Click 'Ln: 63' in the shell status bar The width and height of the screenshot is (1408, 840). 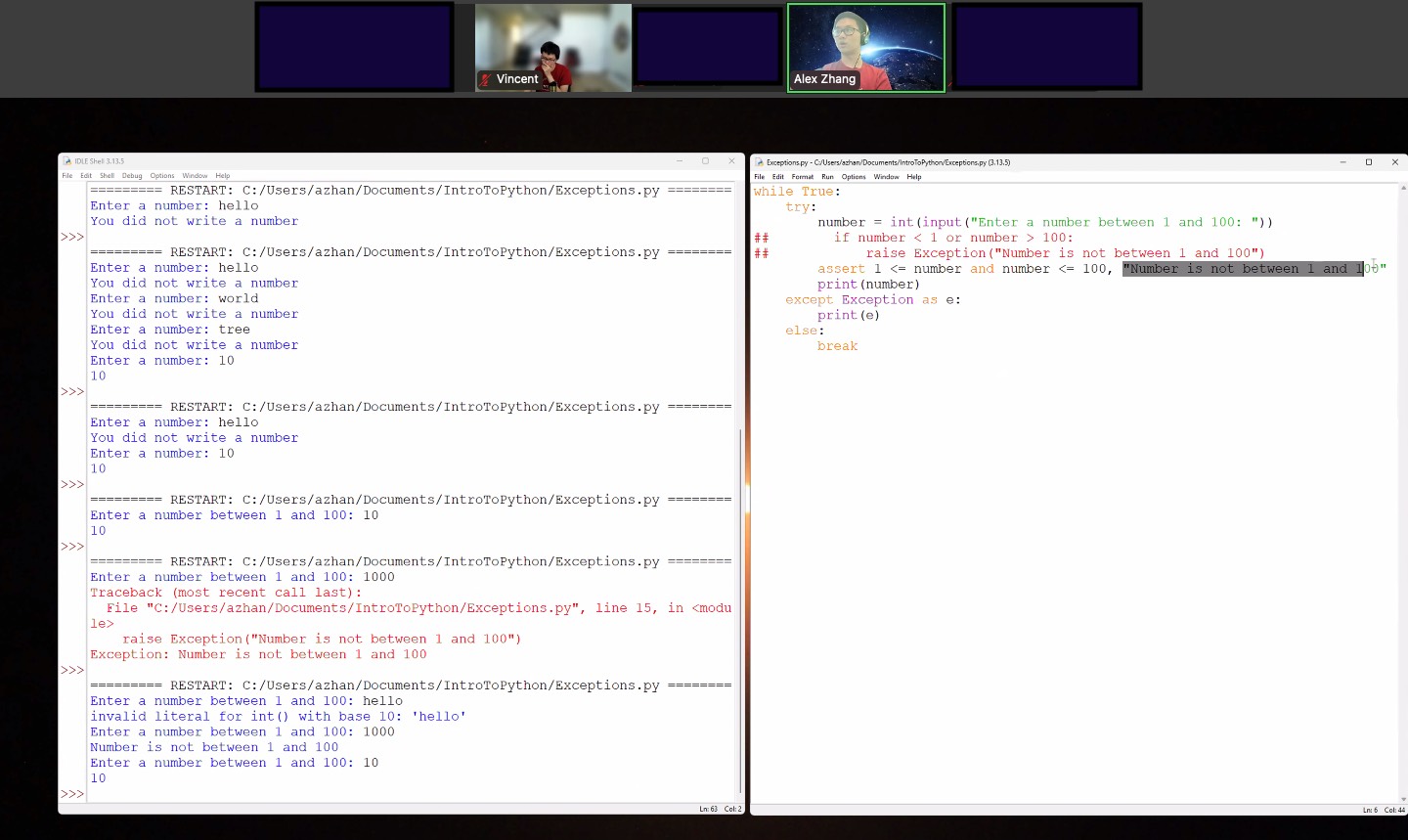click(709, 810)
